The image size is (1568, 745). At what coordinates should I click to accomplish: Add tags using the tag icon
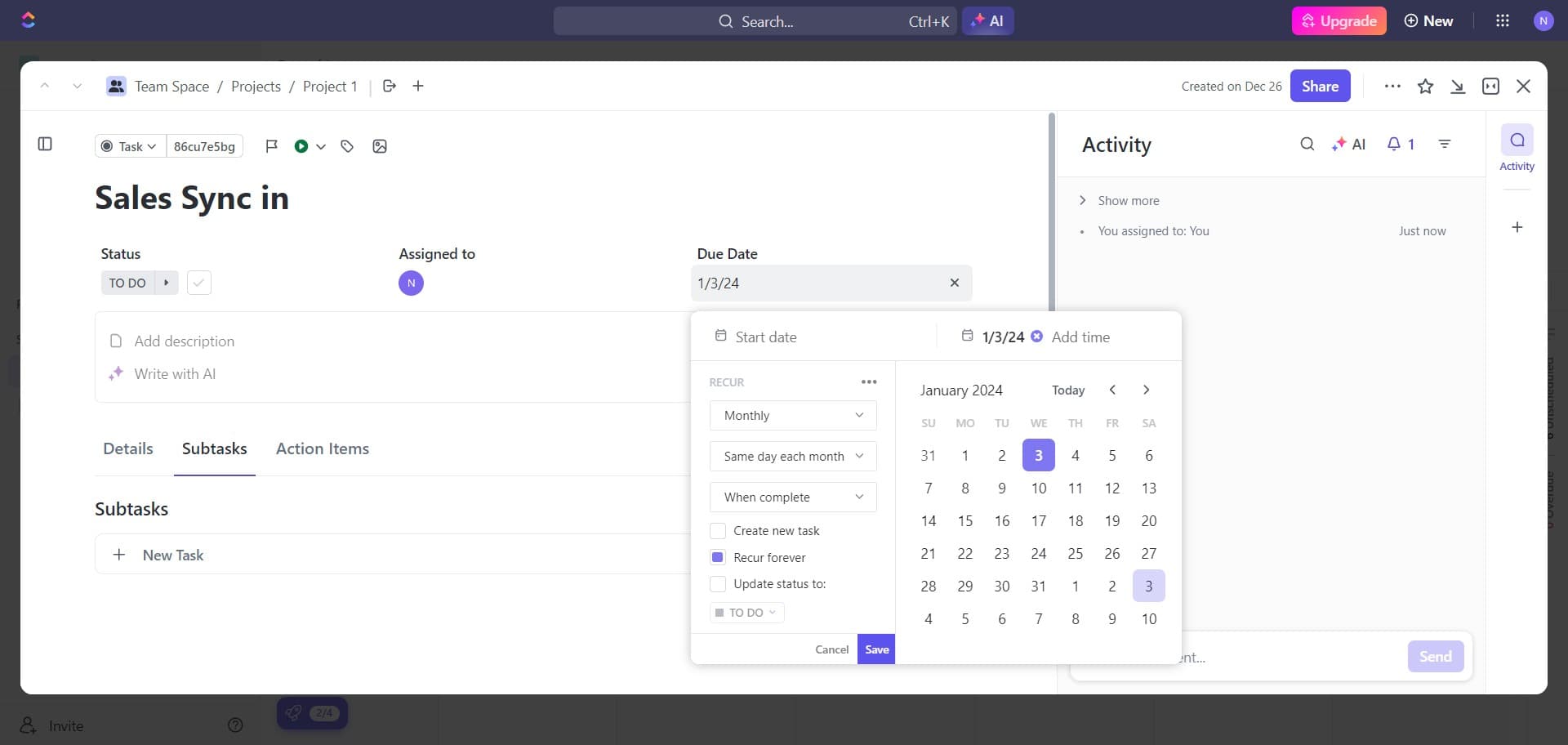[x=347, y=146]
